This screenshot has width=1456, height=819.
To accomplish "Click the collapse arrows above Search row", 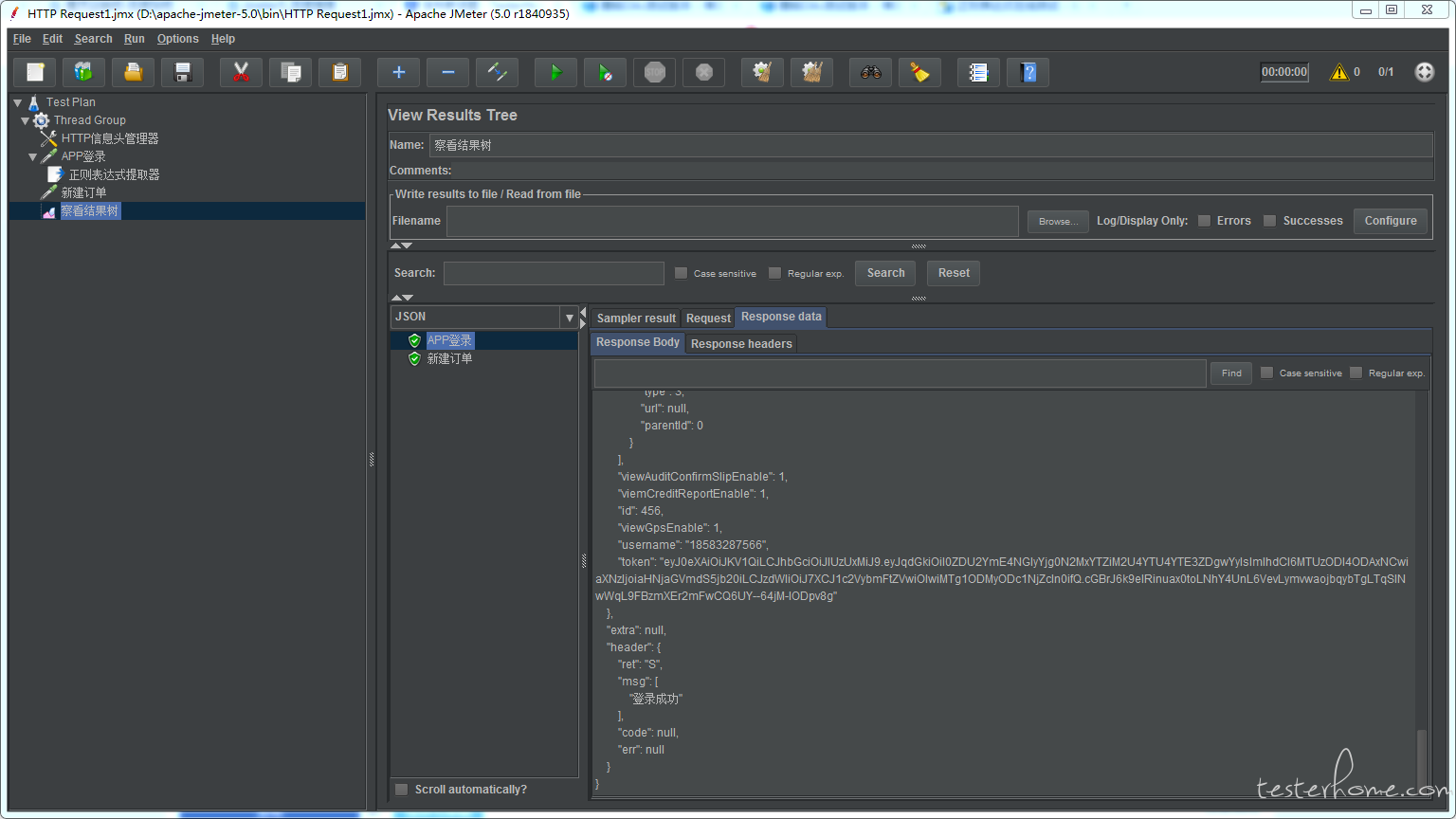I will pyautogui.click(x=402, y=246).
